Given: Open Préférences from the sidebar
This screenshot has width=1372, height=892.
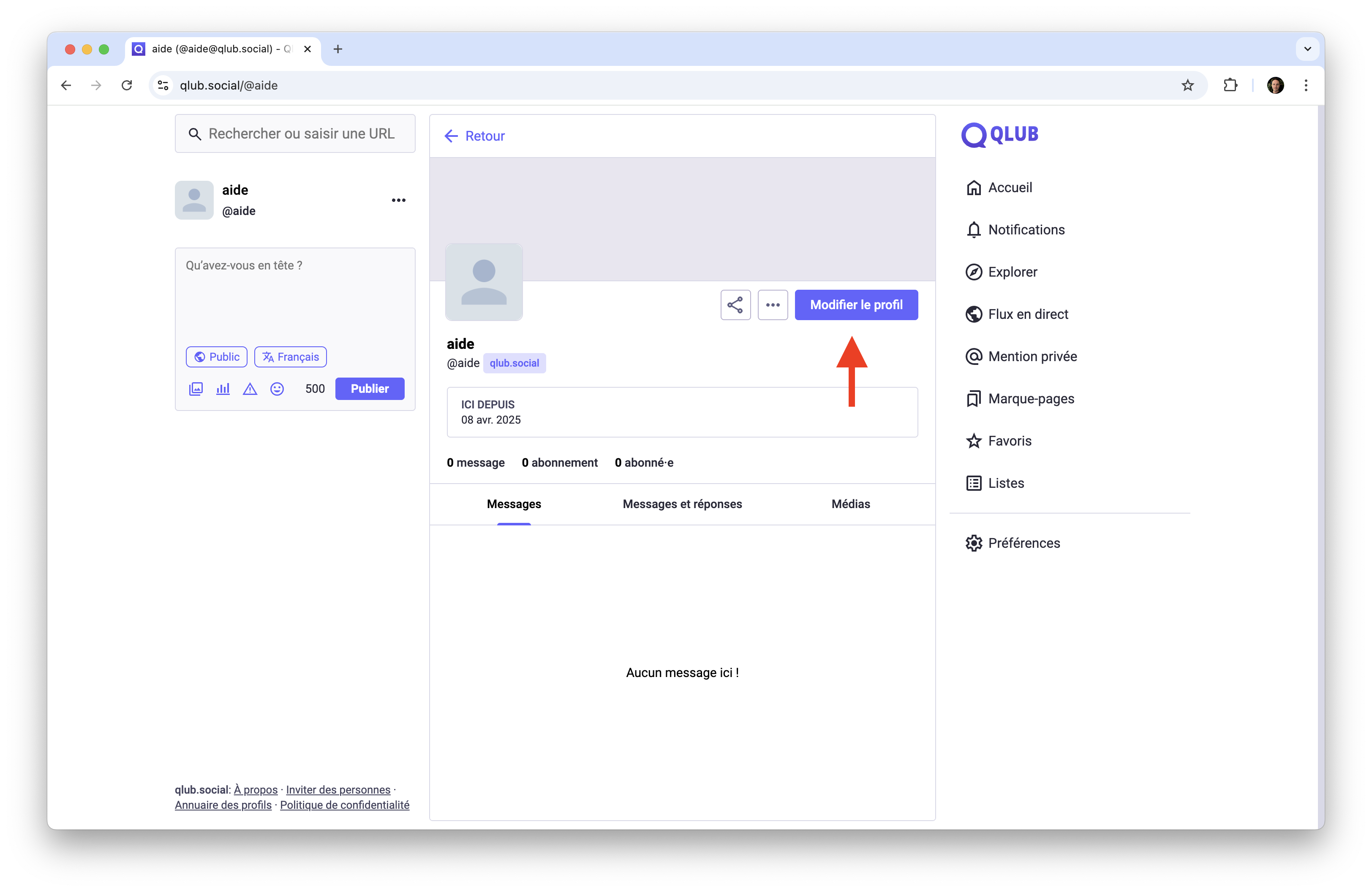Looking at the screenshot, I should click(x=1013, y=543).
